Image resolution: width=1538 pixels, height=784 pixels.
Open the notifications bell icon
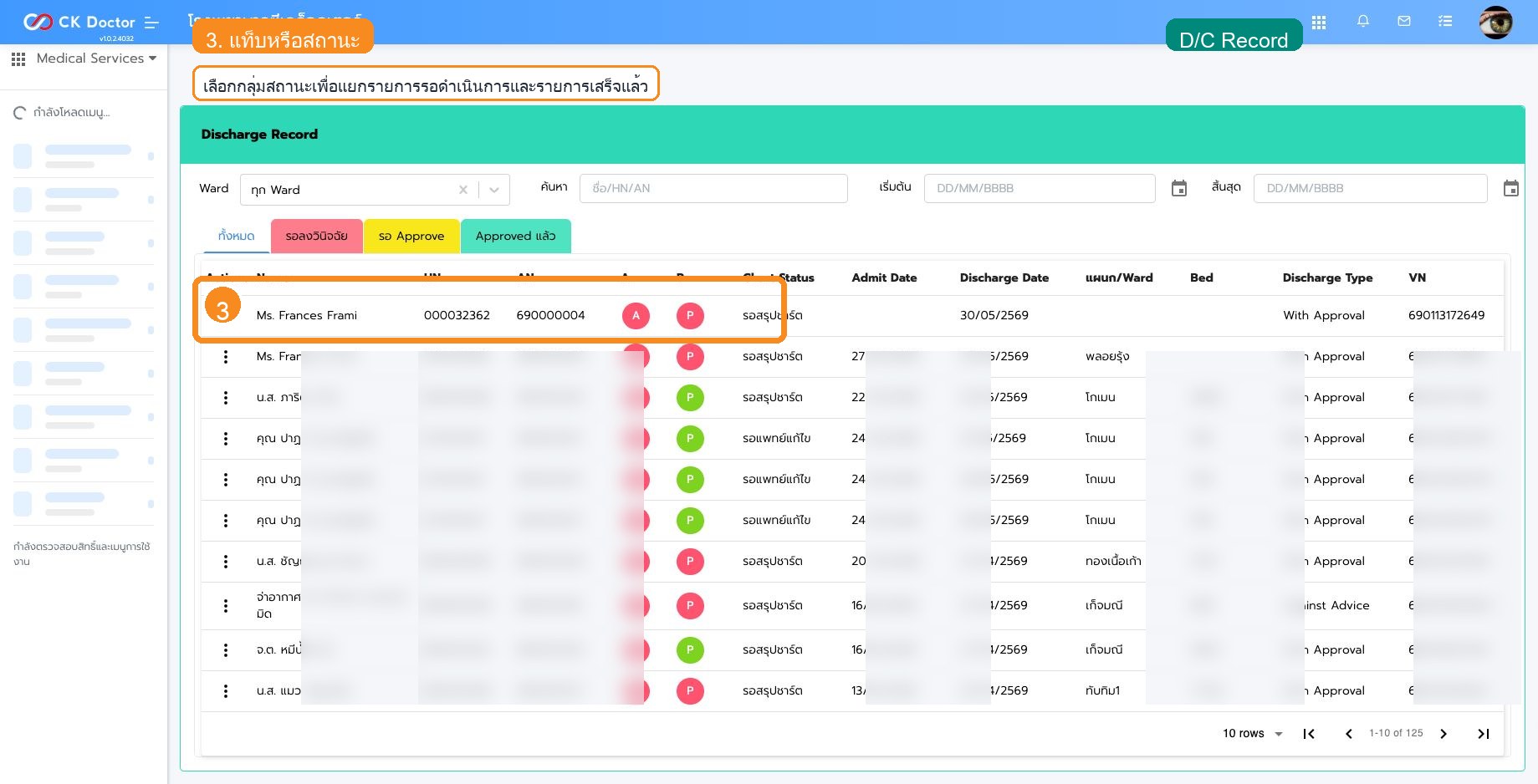1362,22
